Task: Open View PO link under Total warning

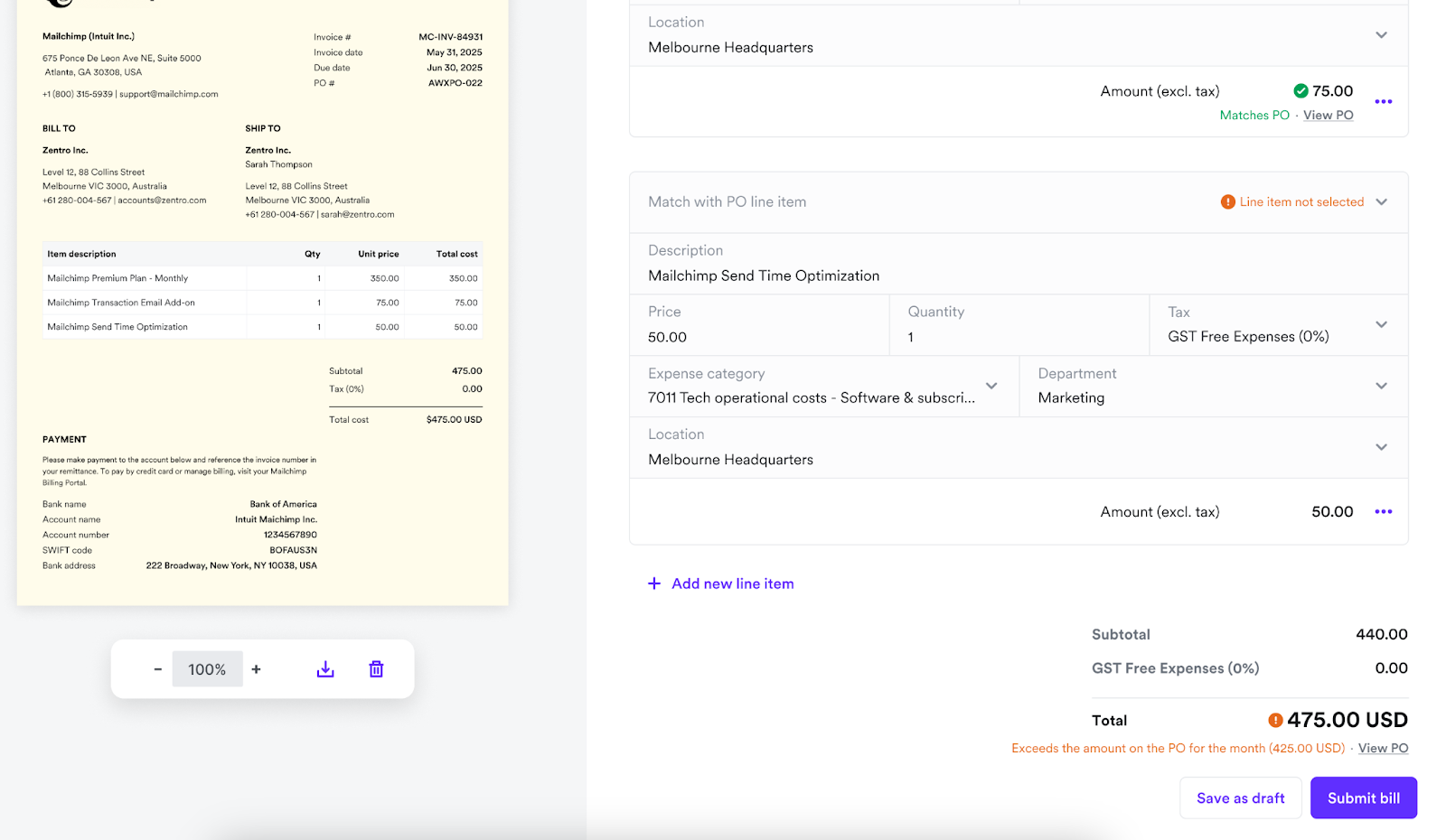Action: [x=1383, y=749]
